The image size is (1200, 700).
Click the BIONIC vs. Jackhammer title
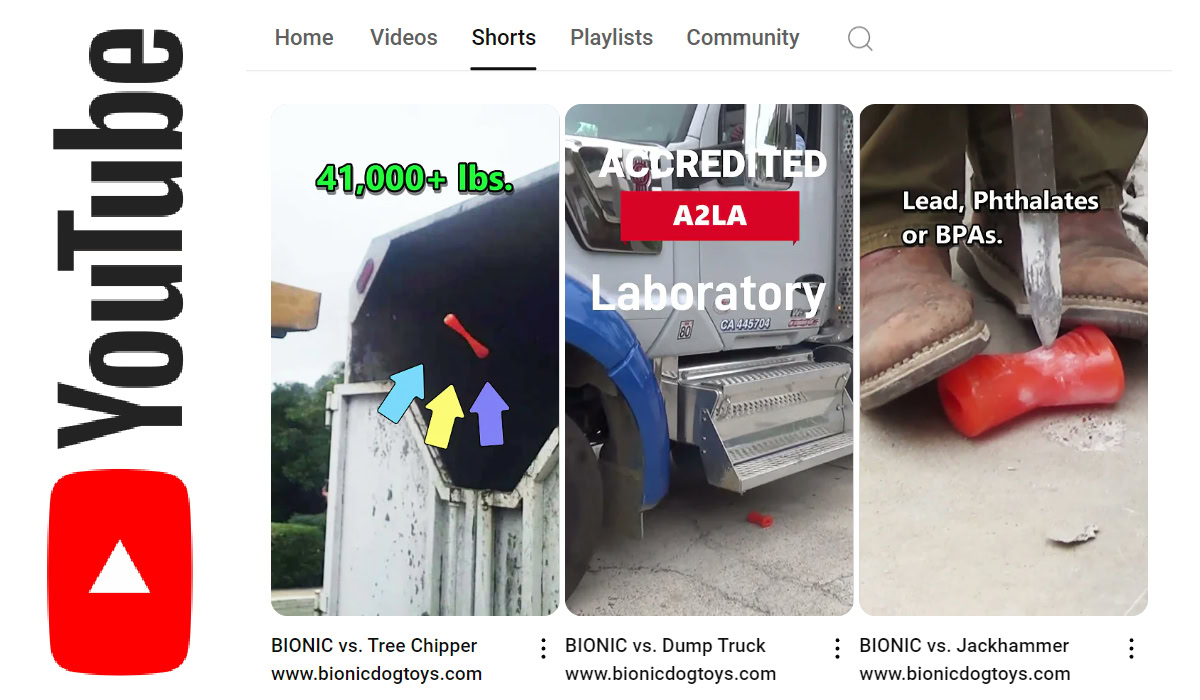964,646
